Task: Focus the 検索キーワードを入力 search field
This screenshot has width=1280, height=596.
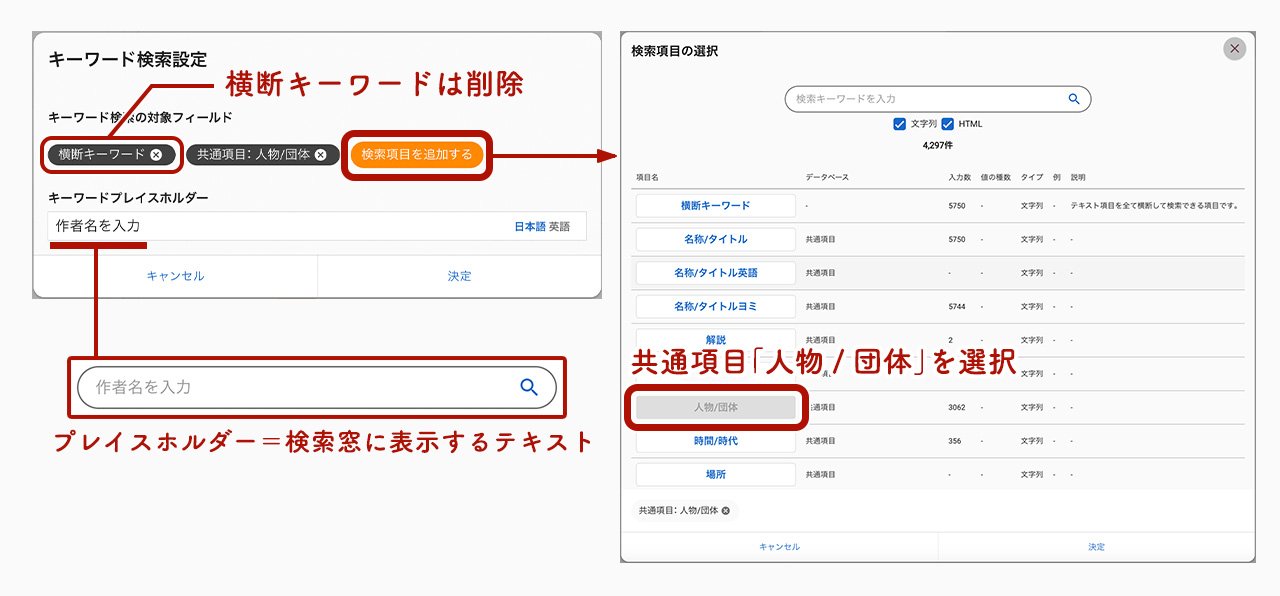Action: (x=925, y=99)
